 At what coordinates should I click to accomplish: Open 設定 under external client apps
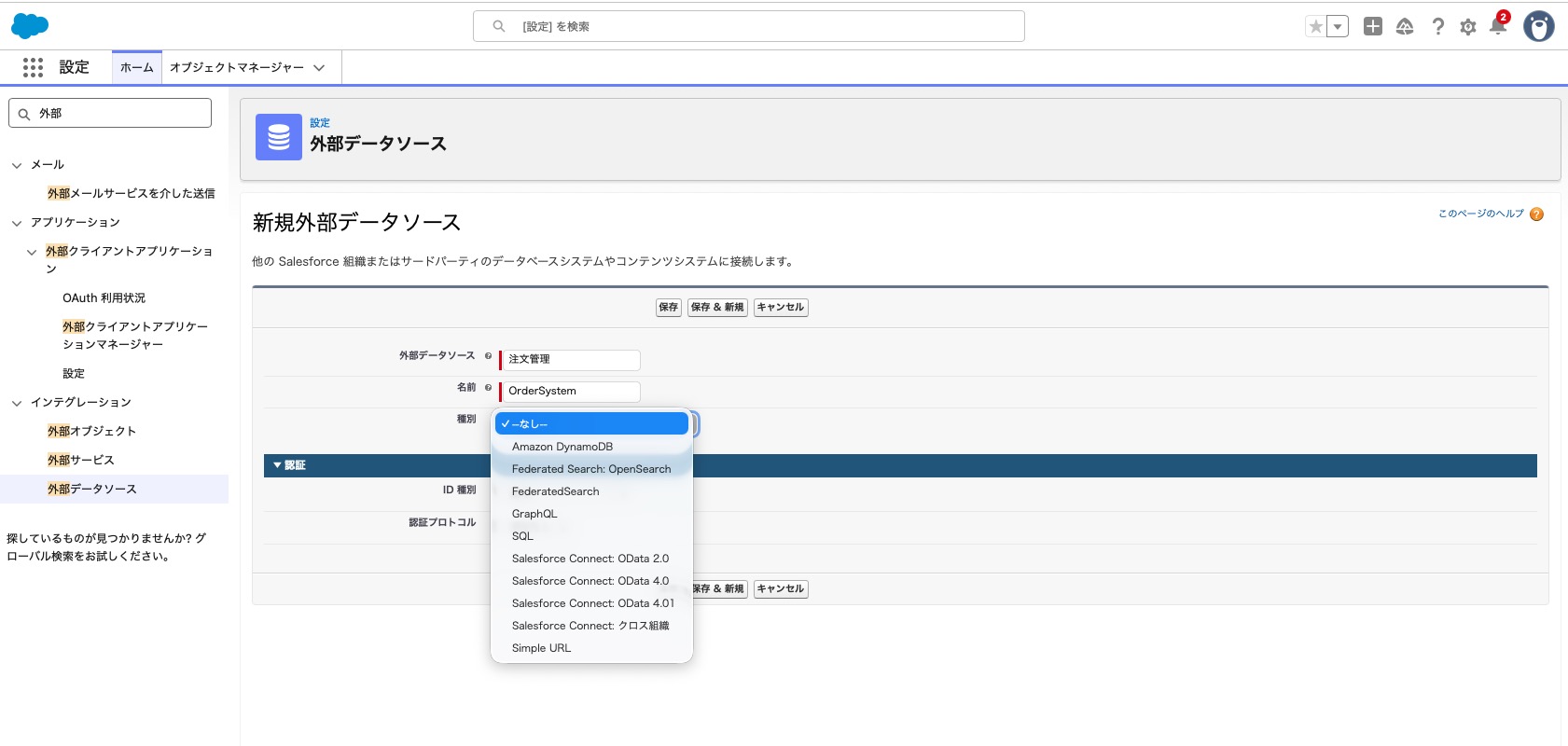74,374
